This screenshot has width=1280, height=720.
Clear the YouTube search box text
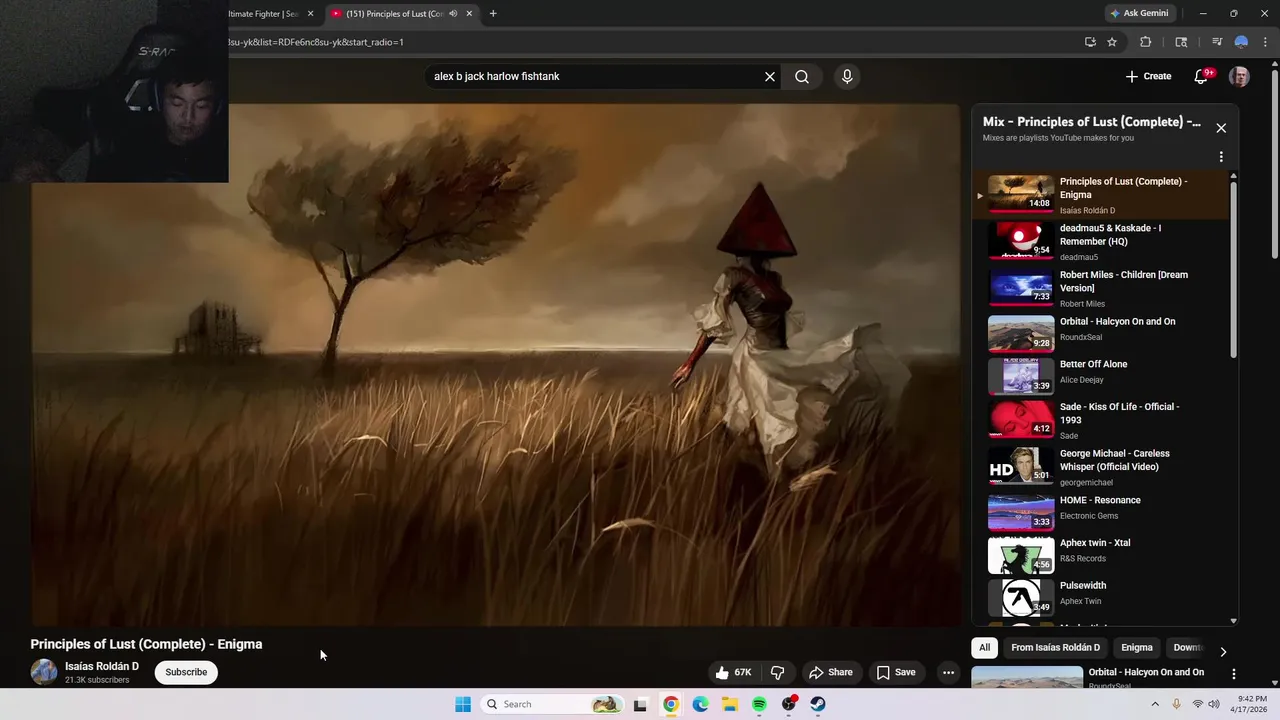(770, 76)
